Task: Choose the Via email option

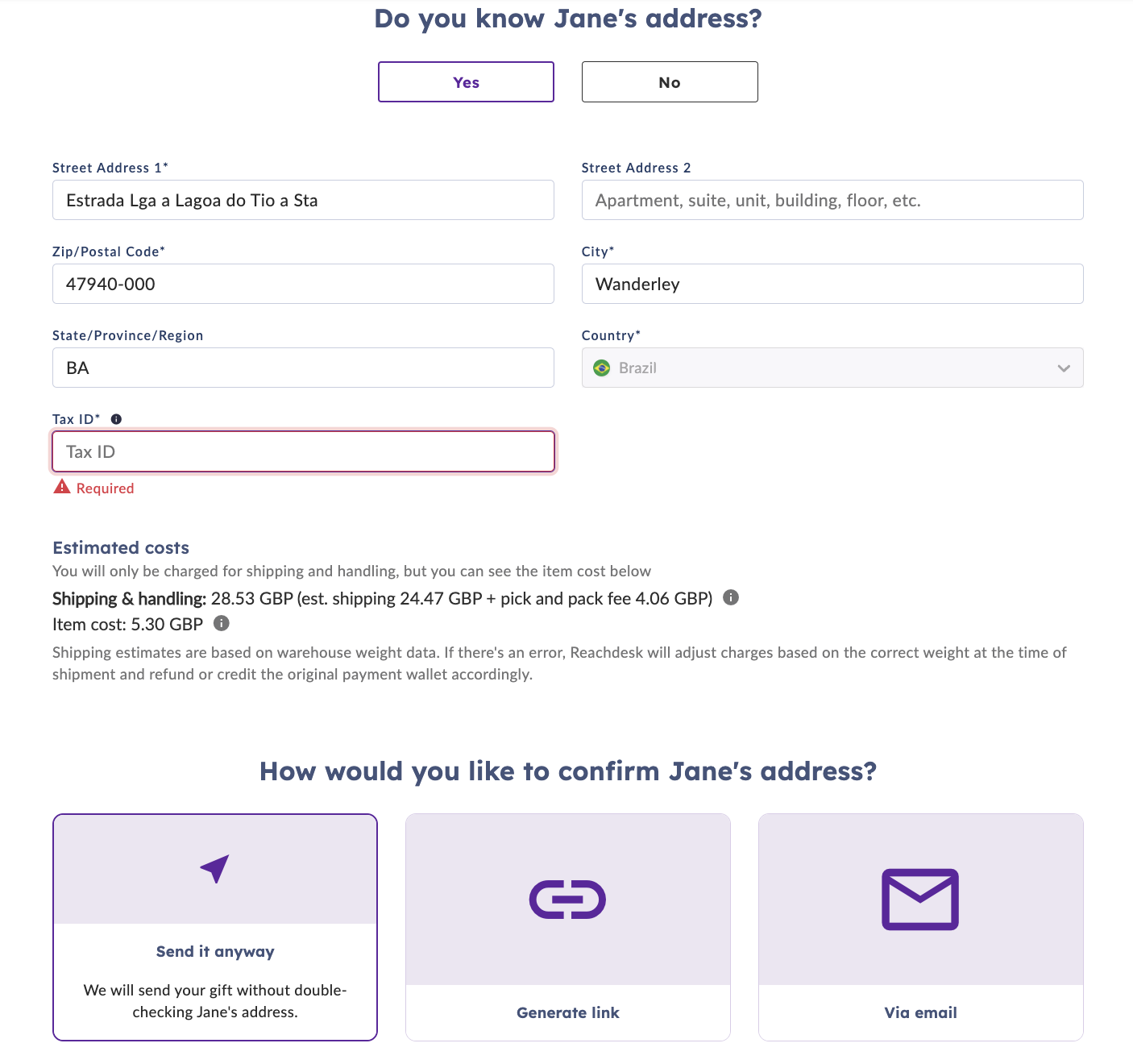Action: point(921,927)
